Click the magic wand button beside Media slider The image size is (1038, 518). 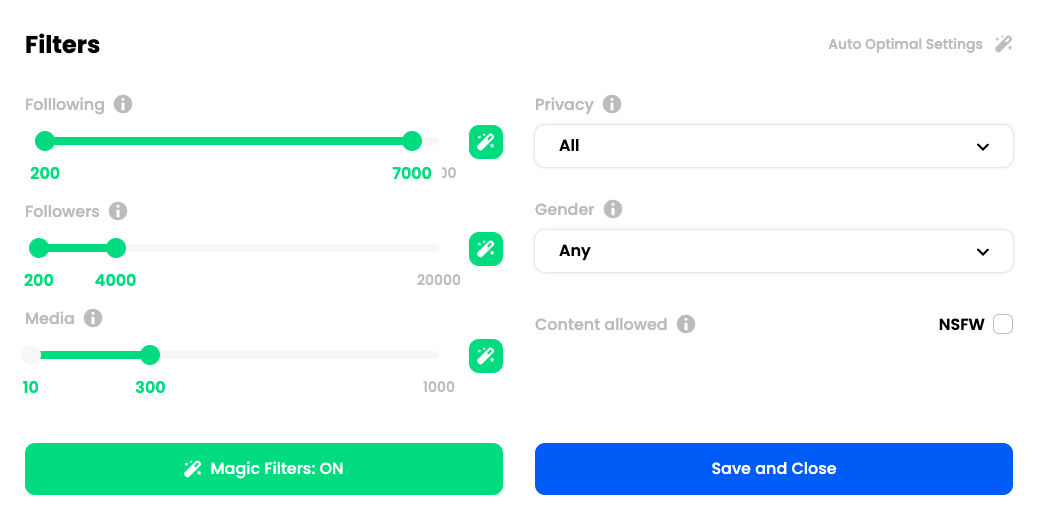point(486,356)
